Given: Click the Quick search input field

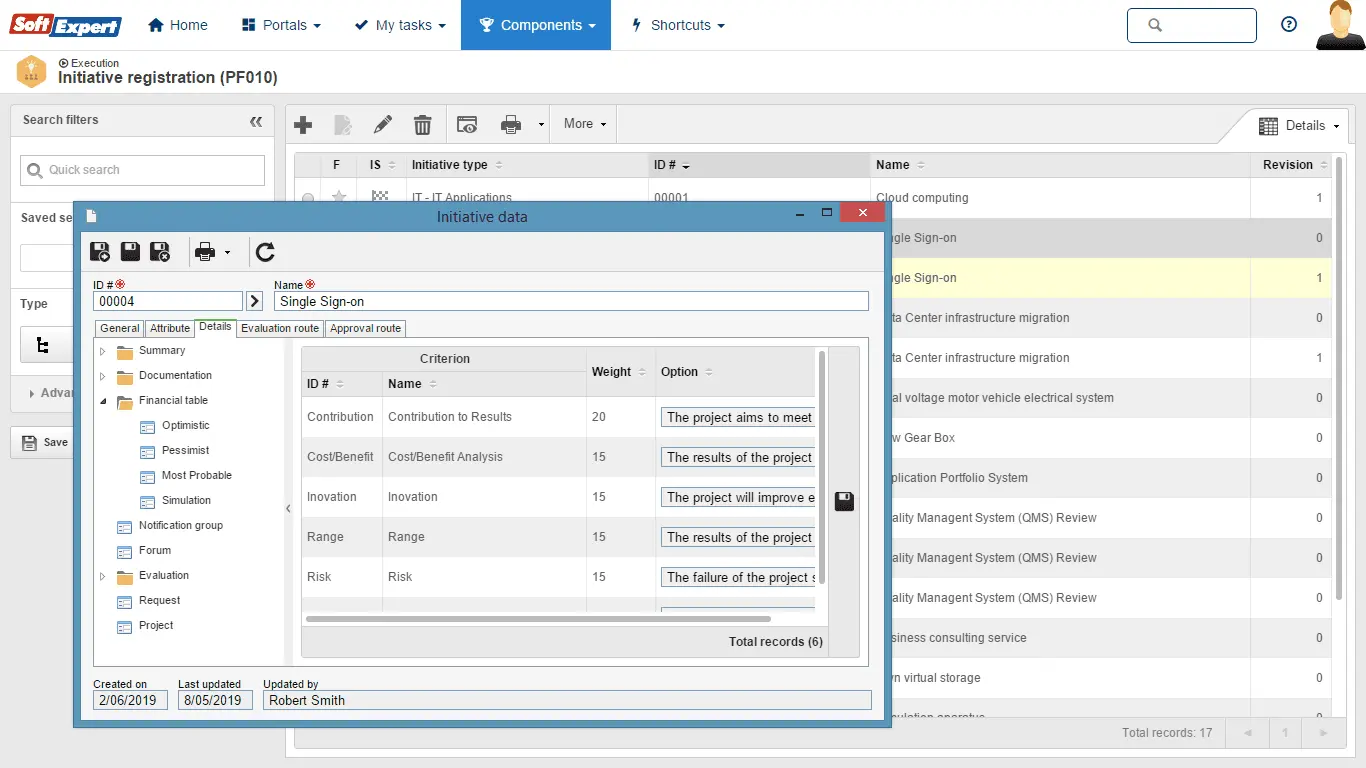Looking at the screenshot, I should click(x=143, y=170).
